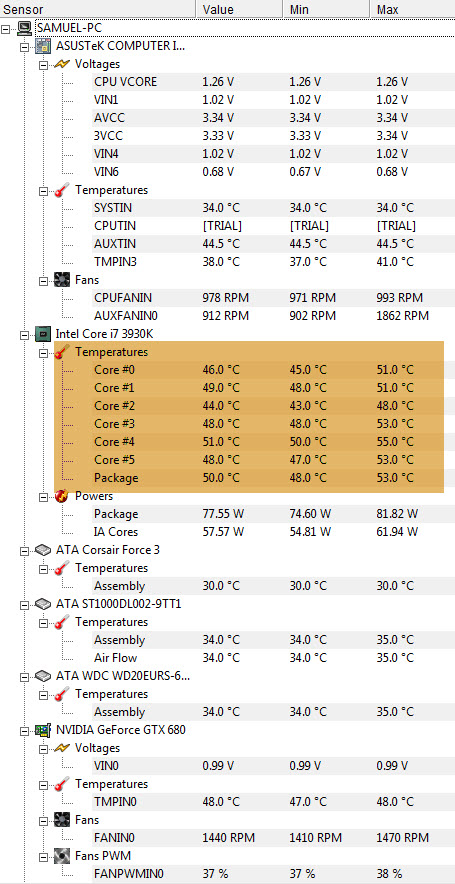The height and width of the screenshot is (884, 455).
Task: Collapse the ATA WDC WD20EURS node
Action: (x=24, y=676)
